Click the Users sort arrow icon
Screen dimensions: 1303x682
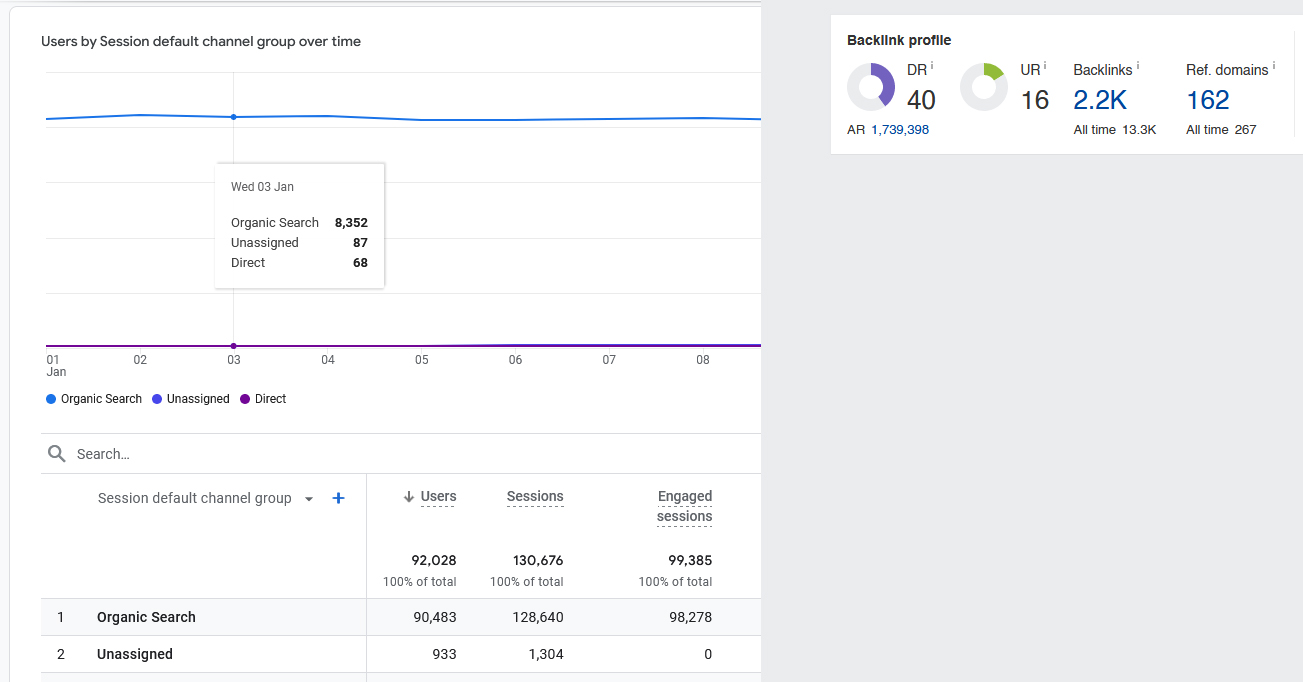[x=409, y=497]
